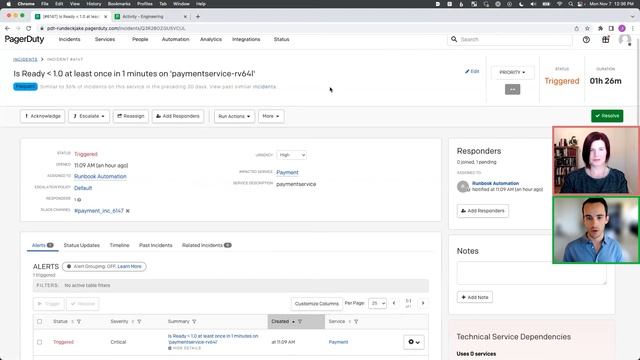Open the Payment impacted service link

(x=287, y=173)
